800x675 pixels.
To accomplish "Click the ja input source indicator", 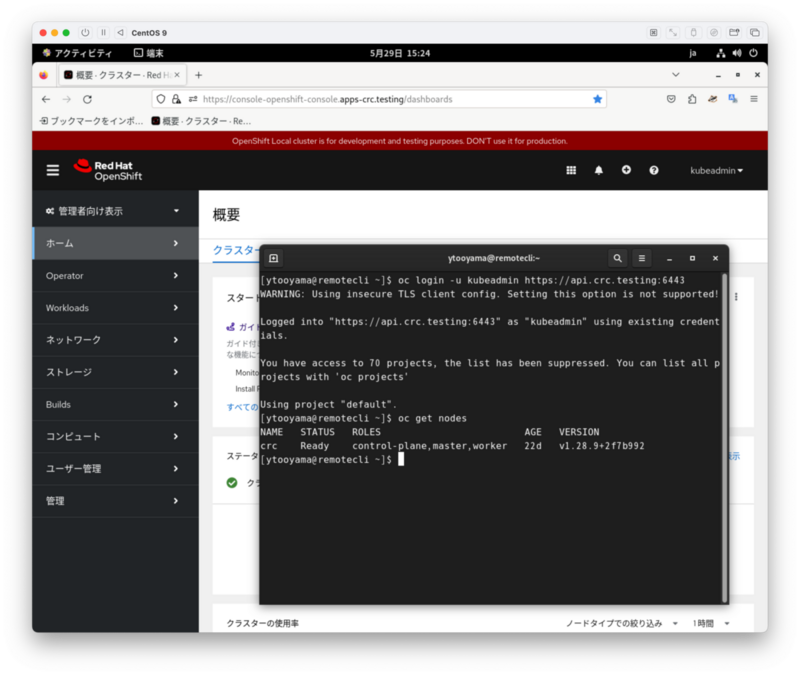I will point(692,53).
